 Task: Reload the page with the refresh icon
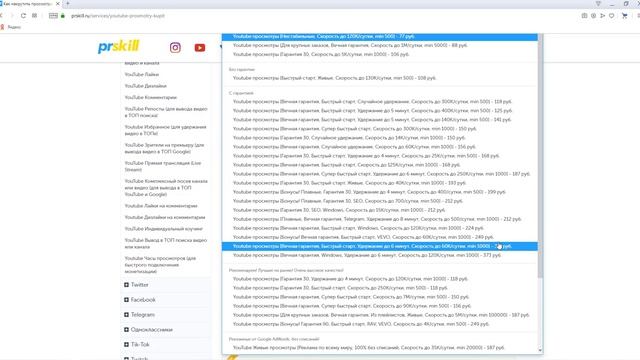pyautogui.click(x=23, y=16)
